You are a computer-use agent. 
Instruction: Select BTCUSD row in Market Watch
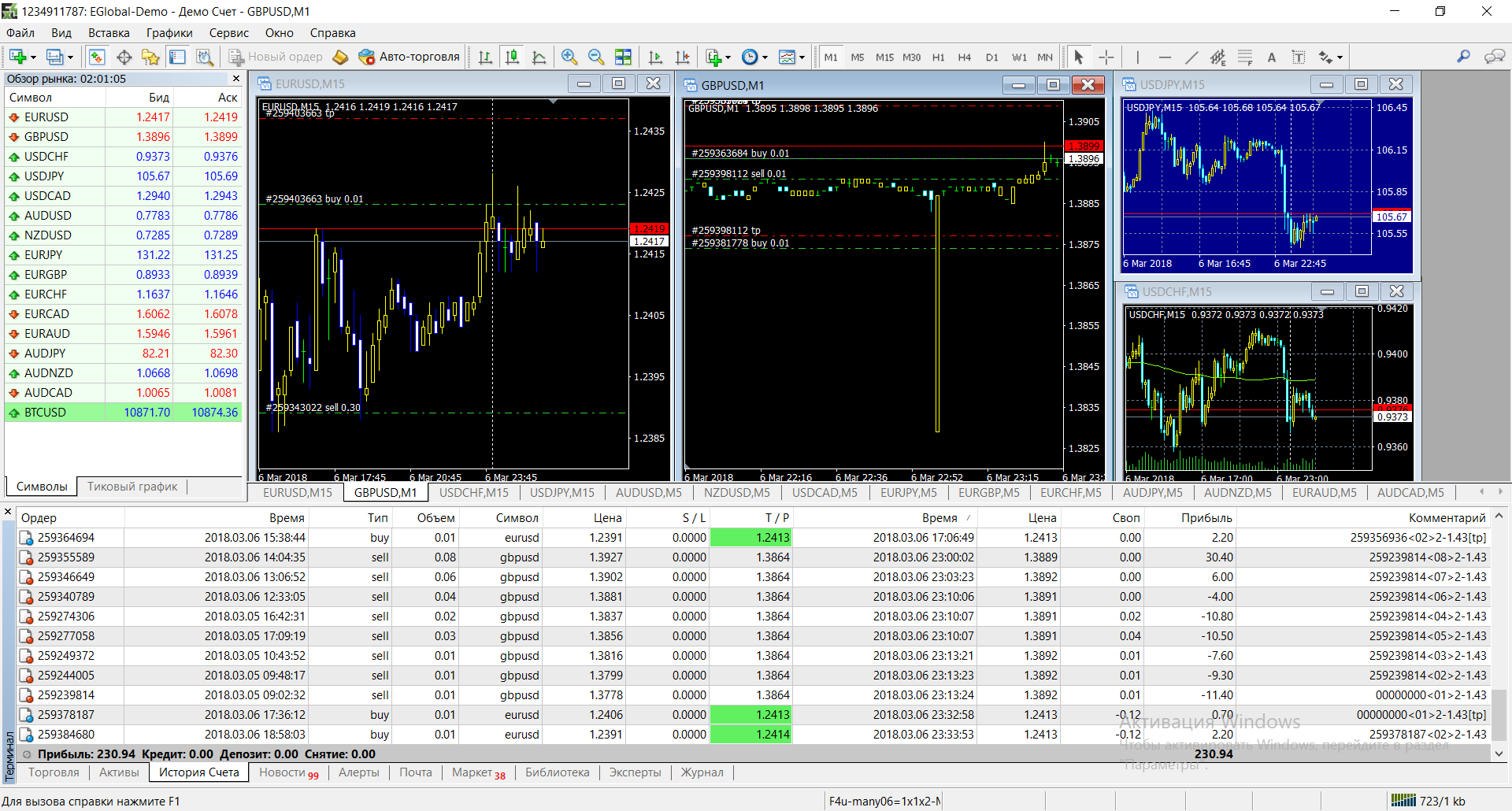pos(123,413)
